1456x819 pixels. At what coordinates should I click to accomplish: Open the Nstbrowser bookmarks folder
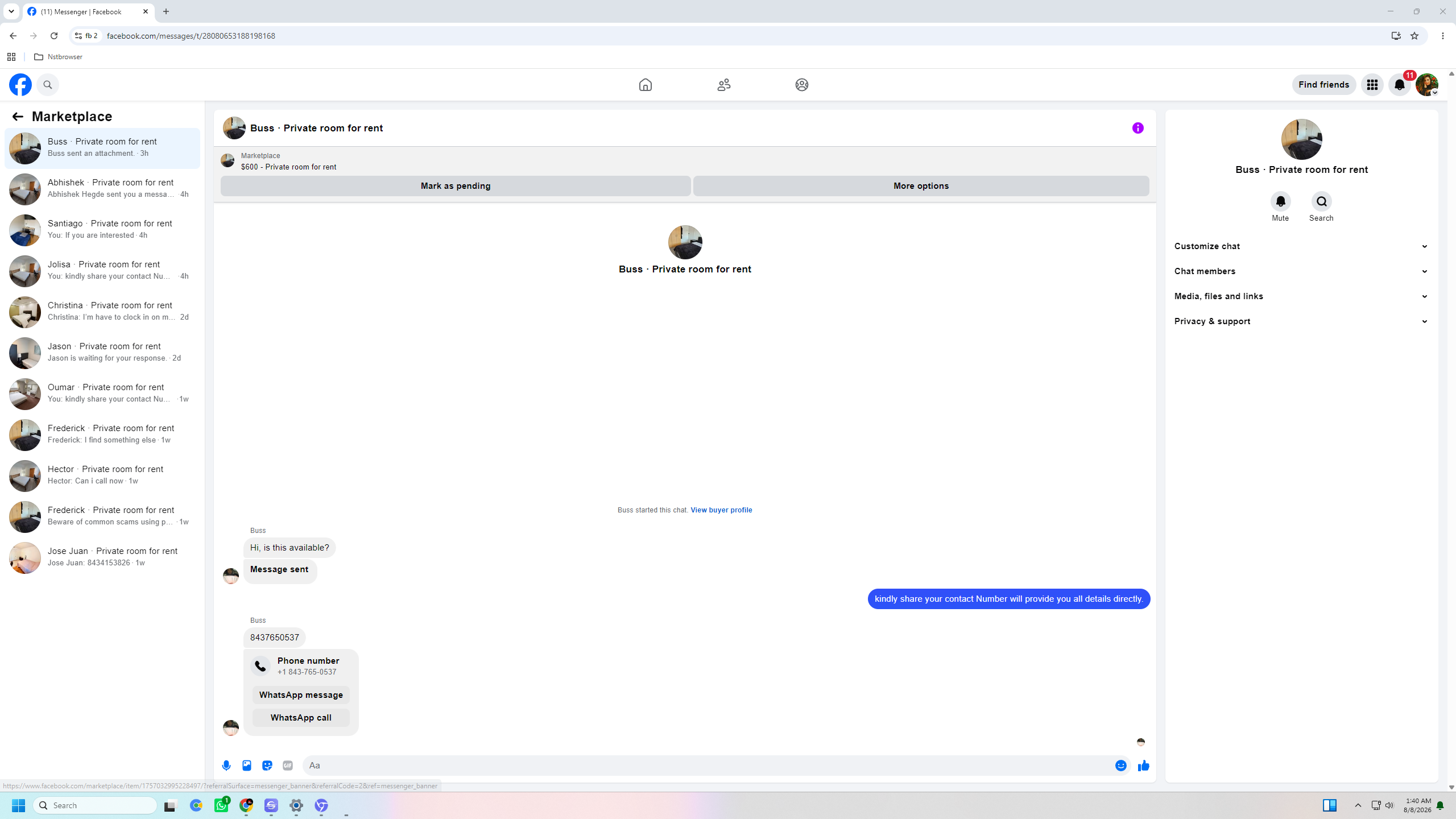pos(59,57)
